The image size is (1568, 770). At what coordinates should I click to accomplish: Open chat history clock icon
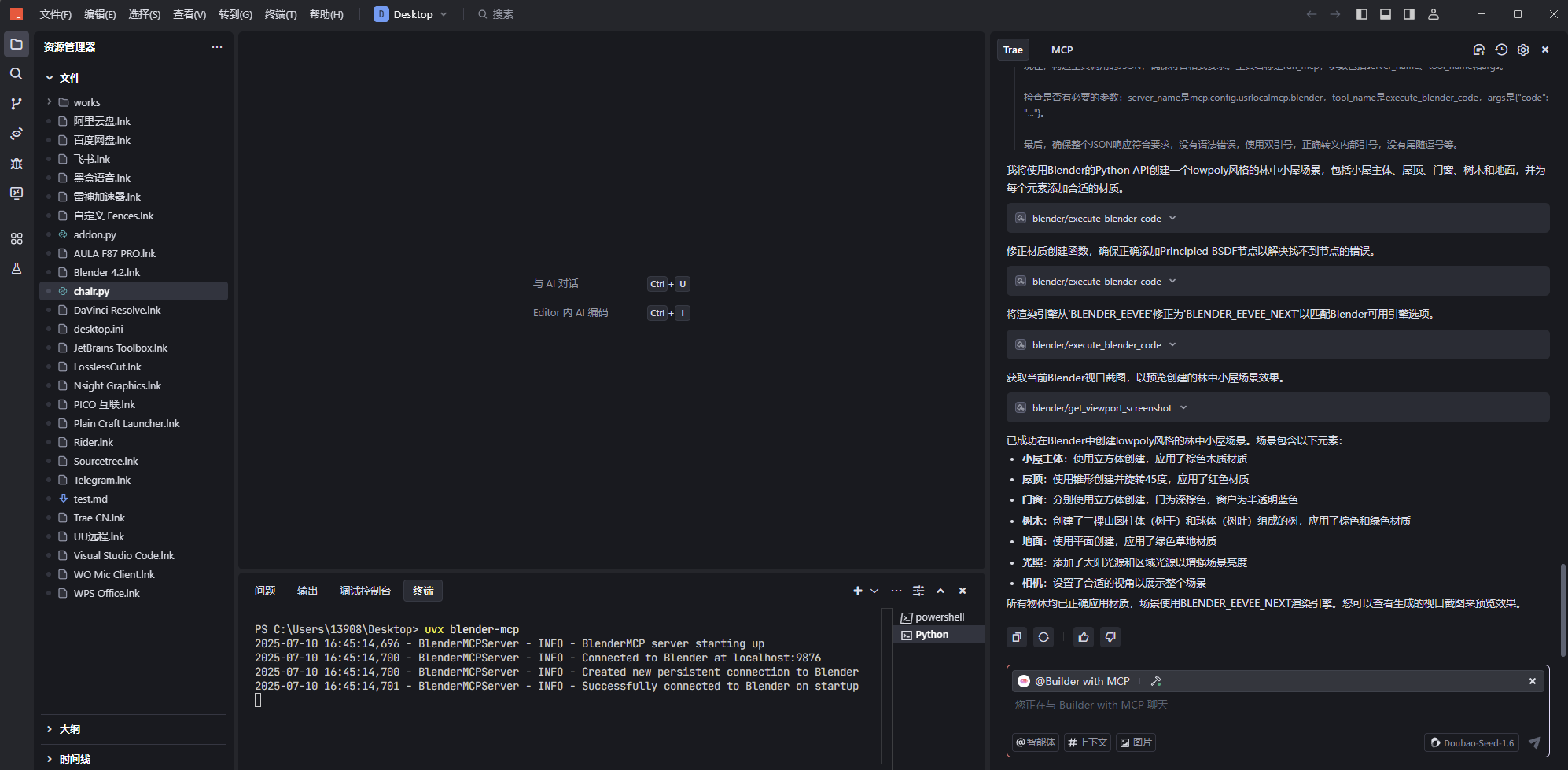click(x=1501, y=50)
